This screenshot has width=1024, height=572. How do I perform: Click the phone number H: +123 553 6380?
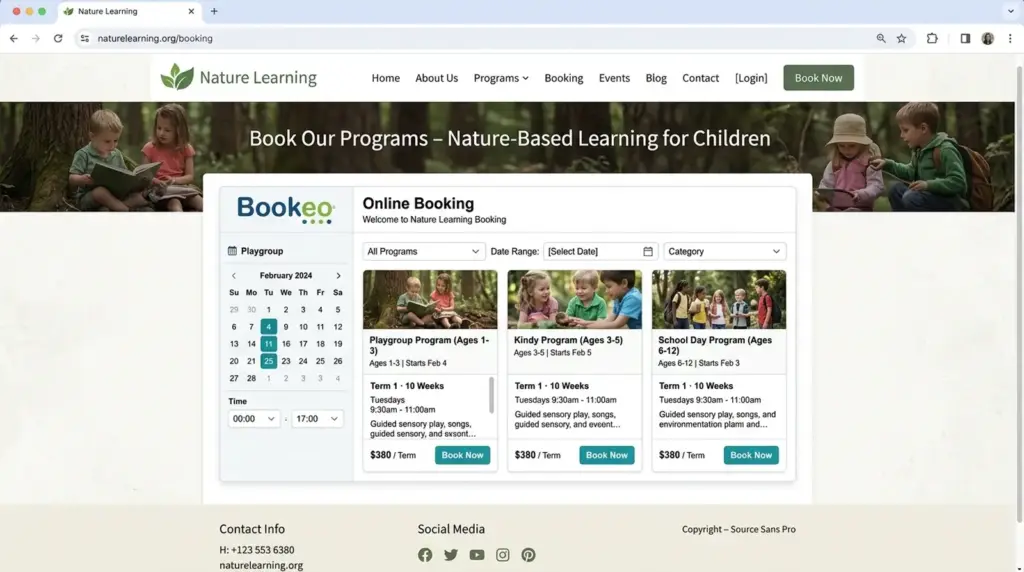coord(257,550)
